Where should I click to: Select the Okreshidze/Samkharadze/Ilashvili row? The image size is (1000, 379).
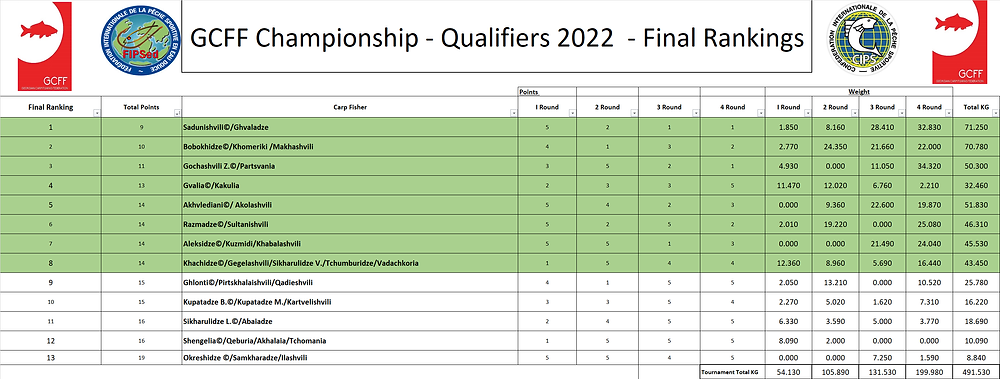coord(500,358)
